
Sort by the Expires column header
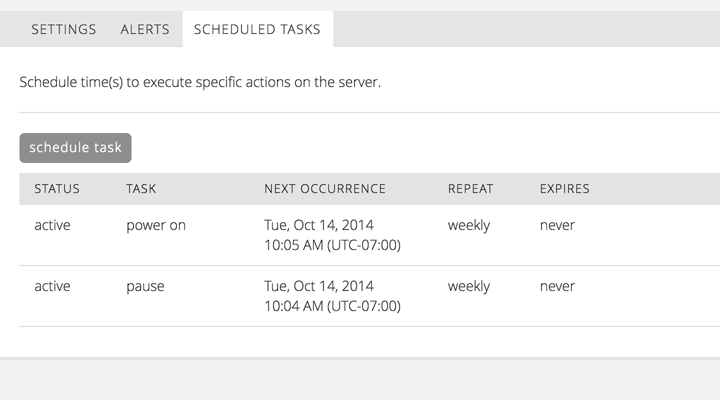[564, 189]
